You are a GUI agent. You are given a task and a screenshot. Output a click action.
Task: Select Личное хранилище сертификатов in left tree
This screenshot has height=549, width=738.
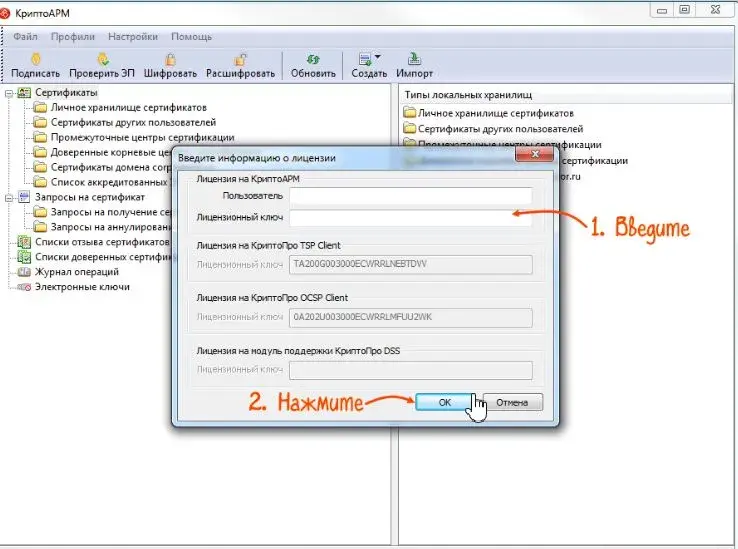pyautogui.click(x=128, y=107)
